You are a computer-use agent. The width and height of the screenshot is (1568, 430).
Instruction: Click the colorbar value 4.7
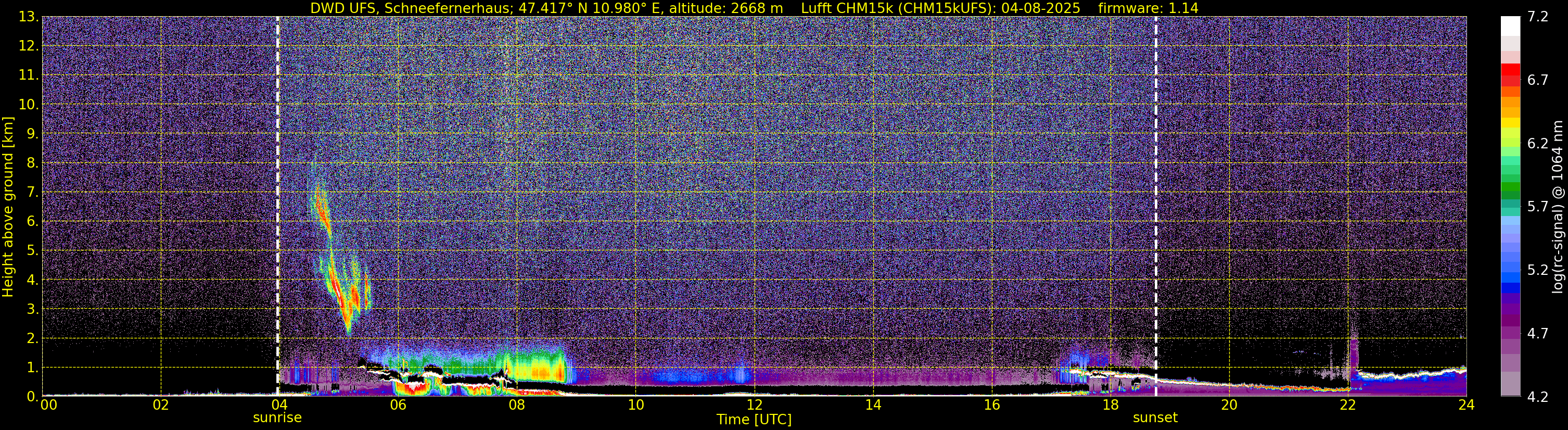[x=1538, y=334]
